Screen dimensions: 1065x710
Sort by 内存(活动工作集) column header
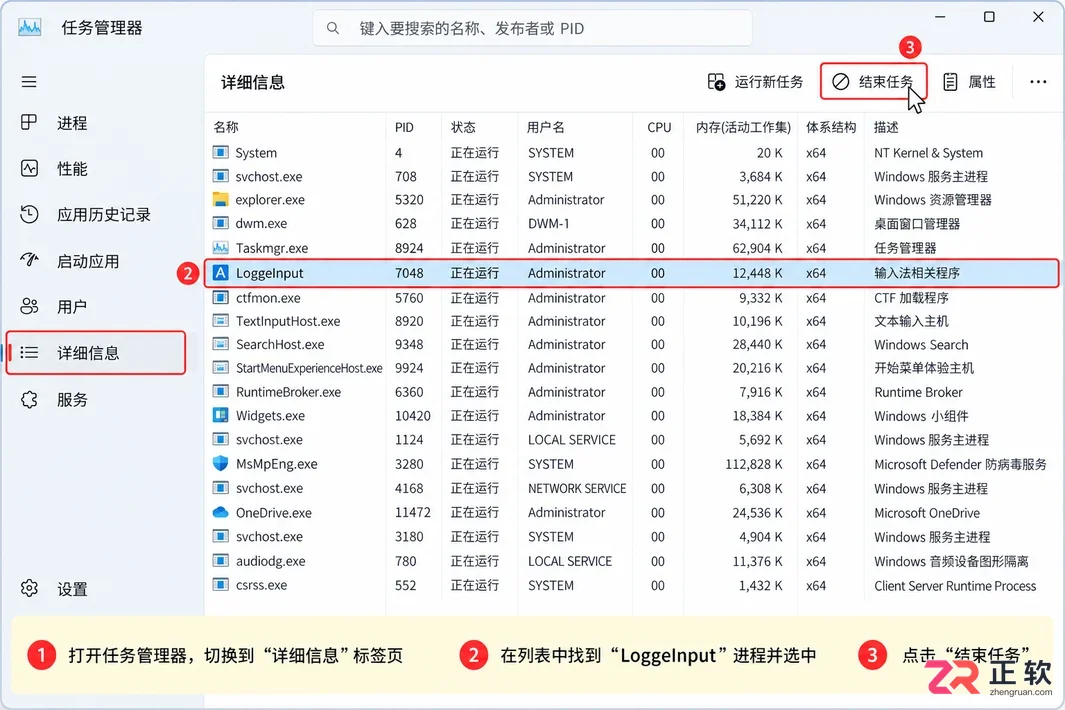(743, 127)
